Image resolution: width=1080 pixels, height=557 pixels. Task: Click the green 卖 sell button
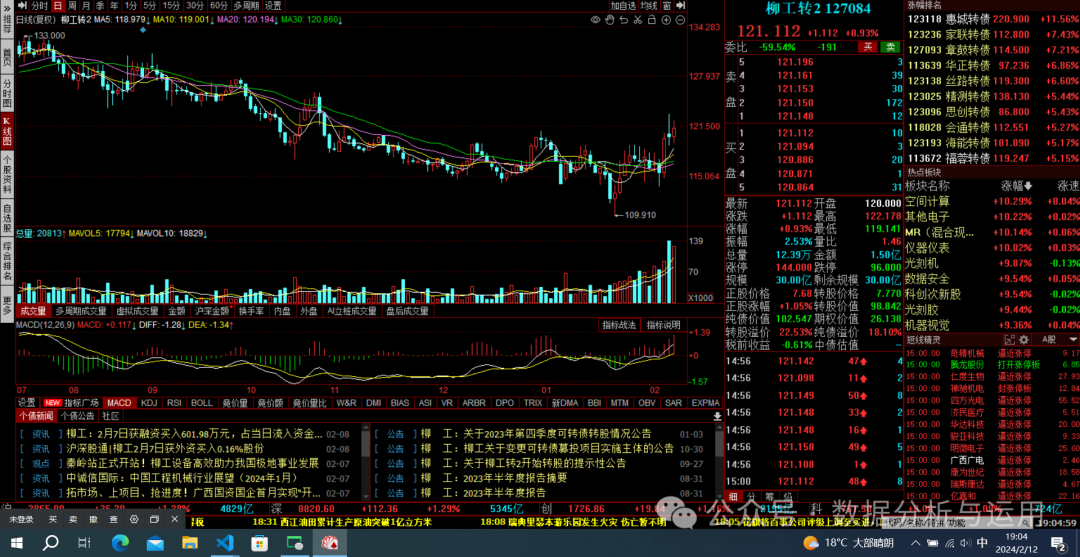(x=891, y=47)
